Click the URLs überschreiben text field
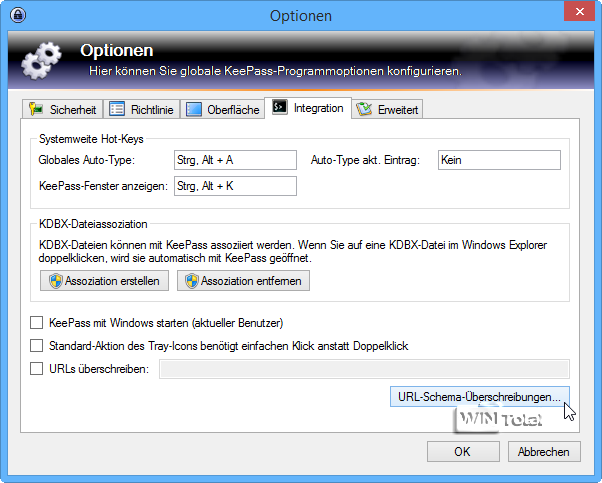Screen dimensions: 602x483 tap(364, 369)
